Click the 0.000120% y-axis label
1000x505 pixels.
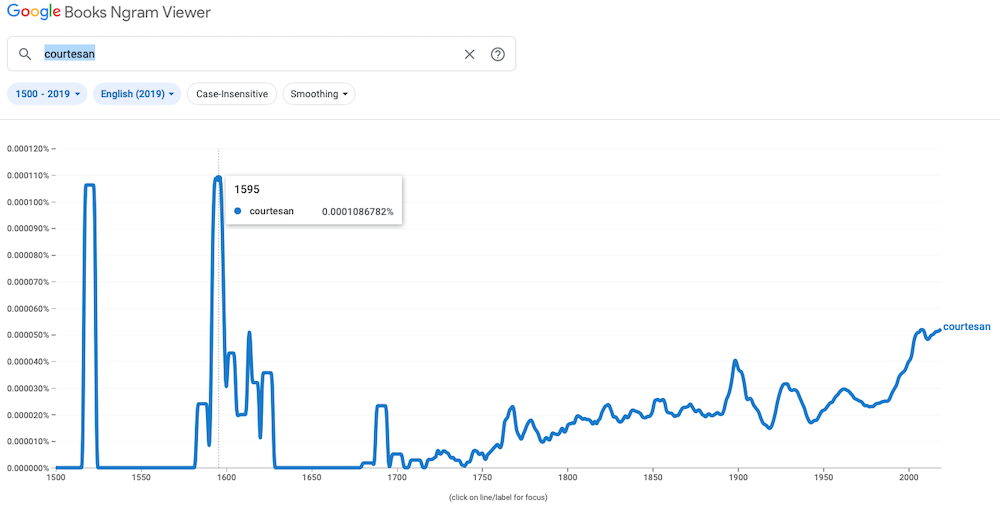pyautogui.click(x=28, y=149)
